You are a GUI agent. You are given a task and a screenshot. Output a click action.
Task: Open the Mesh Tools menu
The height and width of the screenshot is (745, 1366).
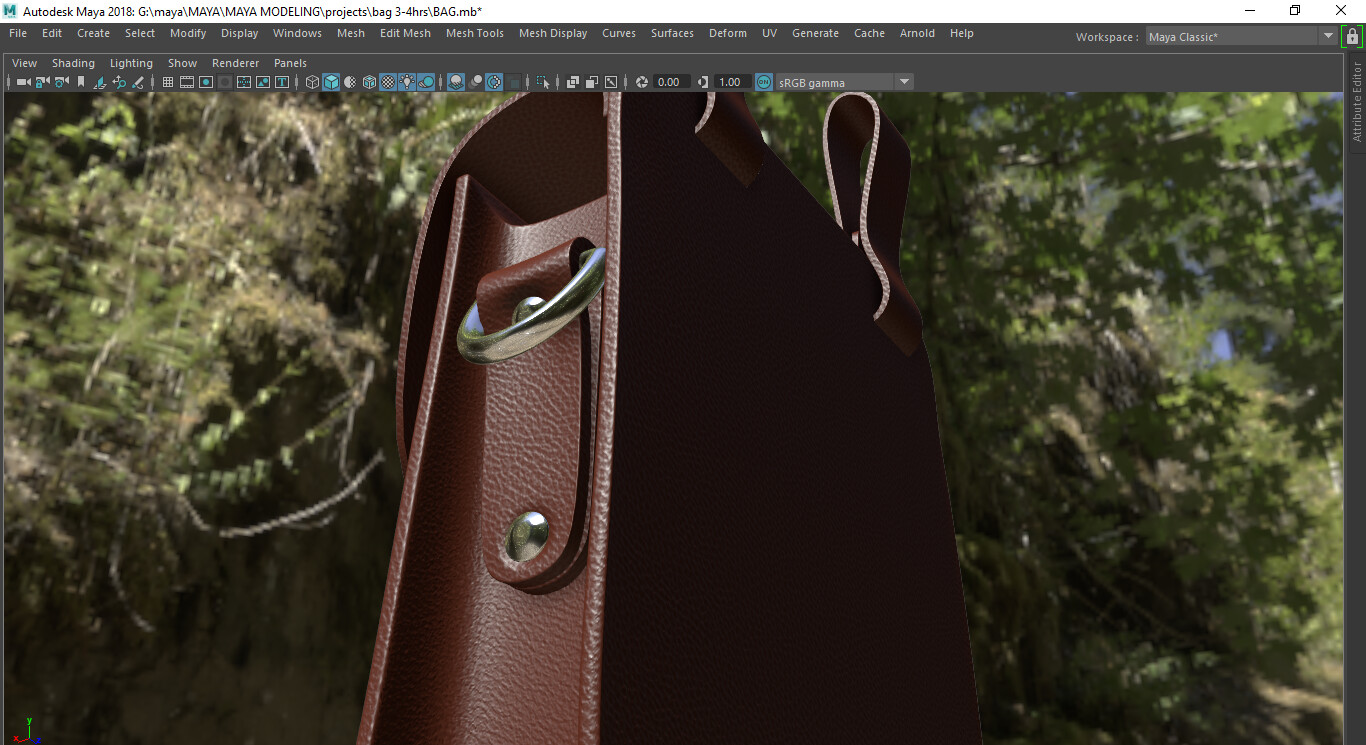click(474, 33)
